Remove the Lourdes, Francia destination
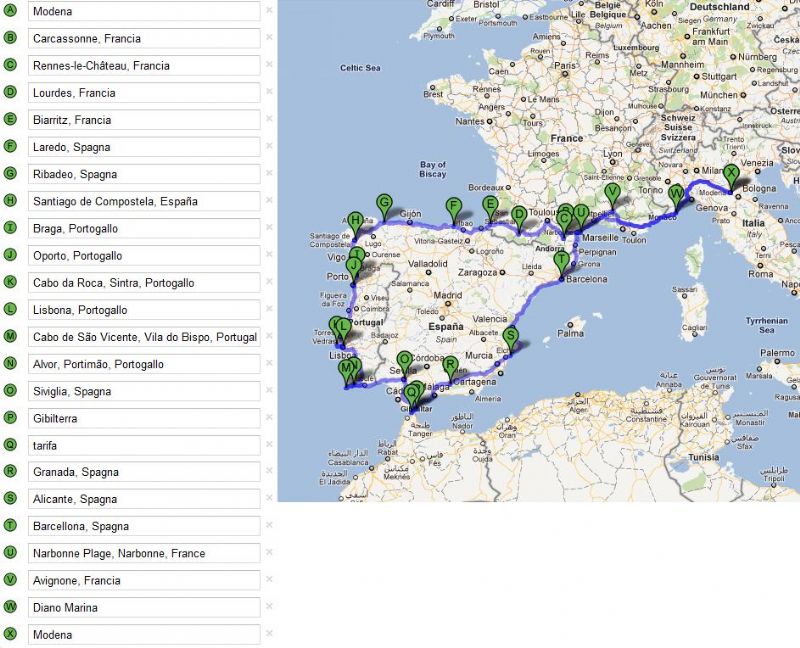The width and height of the screenshot is (800, 648). pyautogui.click(x=269, y=93)
